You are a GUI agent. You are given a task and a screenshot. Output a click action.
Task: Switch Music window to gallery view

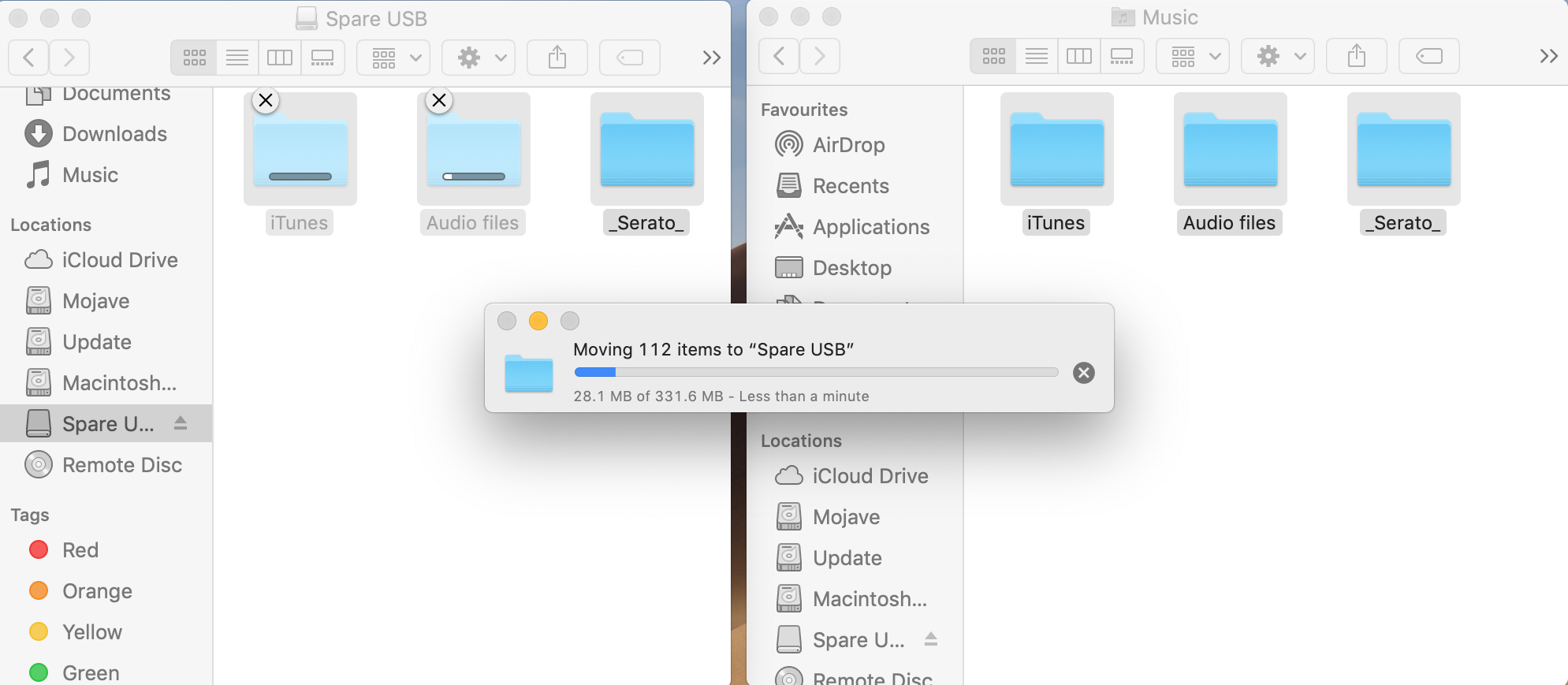tap(1121, 56)
